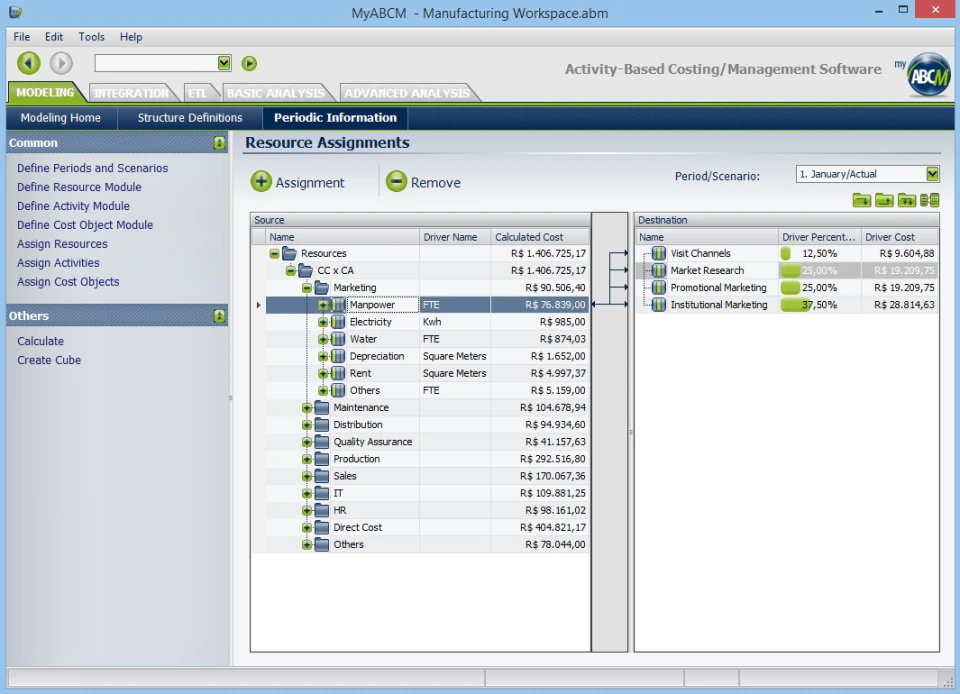Click the mapping grid icon above Destination
This screenshot has width=960, height=694.
point(929,200)
